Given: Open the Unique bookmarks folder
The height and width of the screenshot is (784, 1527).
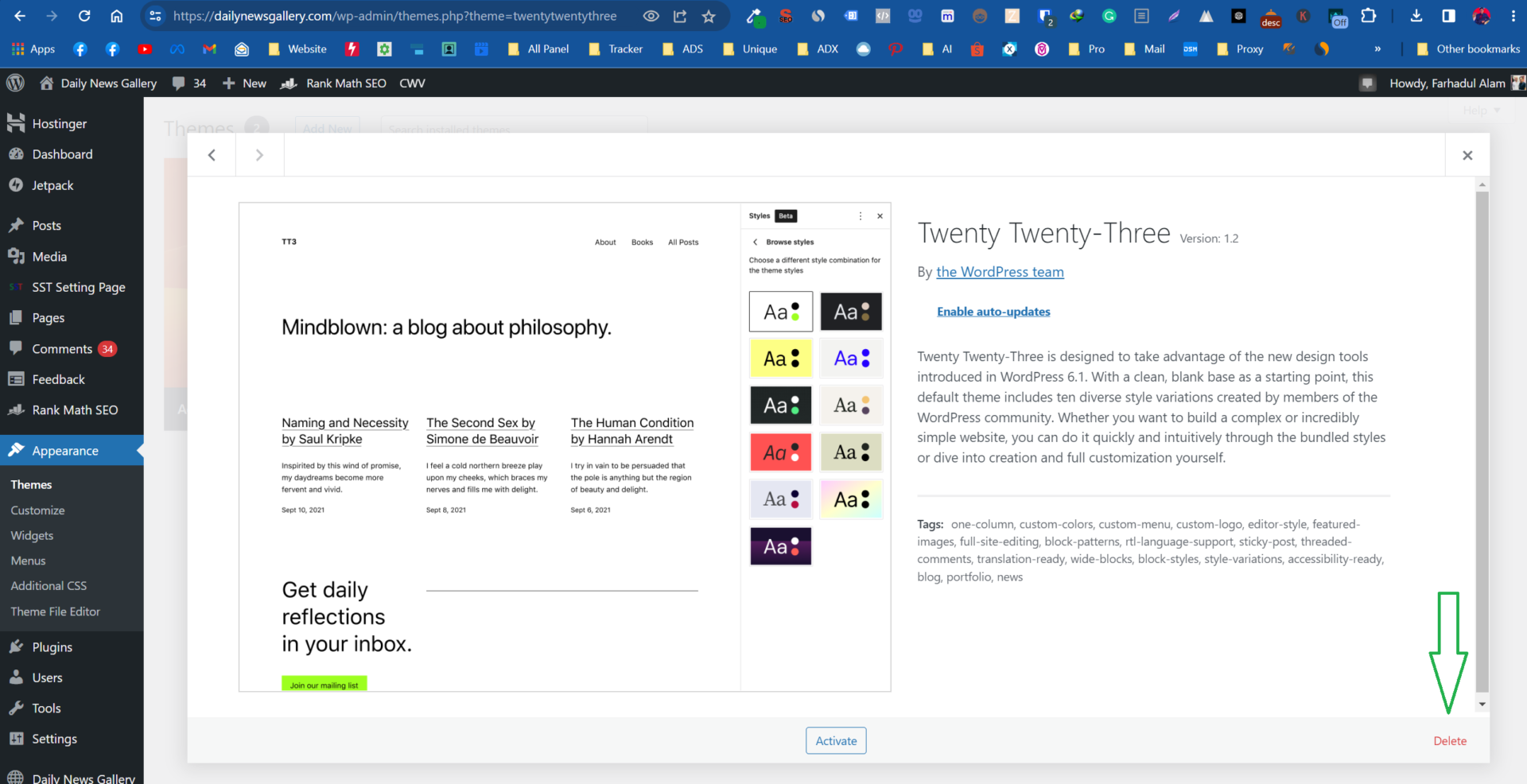Looking at the screenshot, I should [x=750, y=49].
